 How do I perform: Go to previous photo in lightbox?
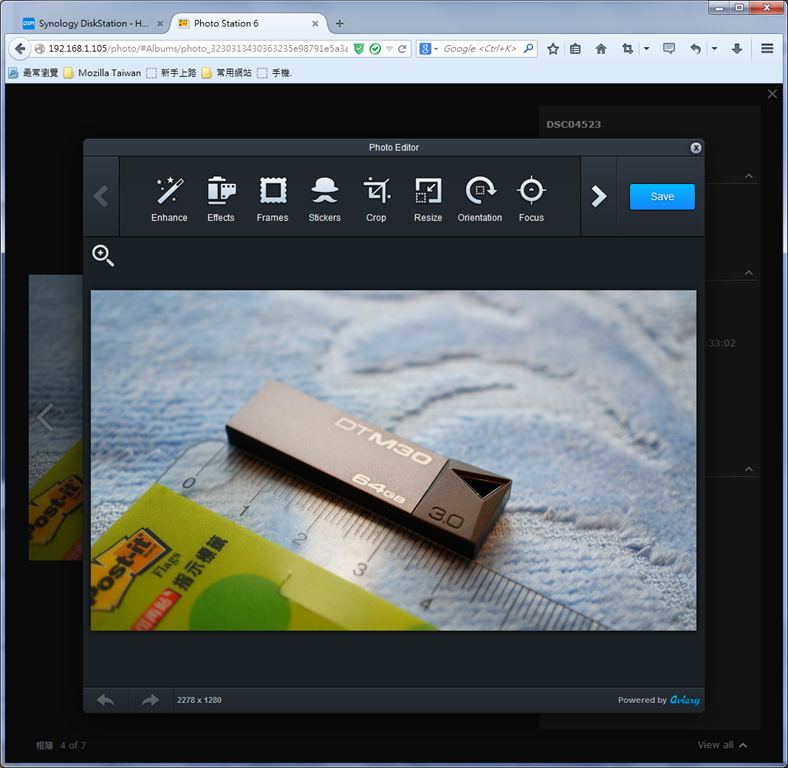coord(46,417)
